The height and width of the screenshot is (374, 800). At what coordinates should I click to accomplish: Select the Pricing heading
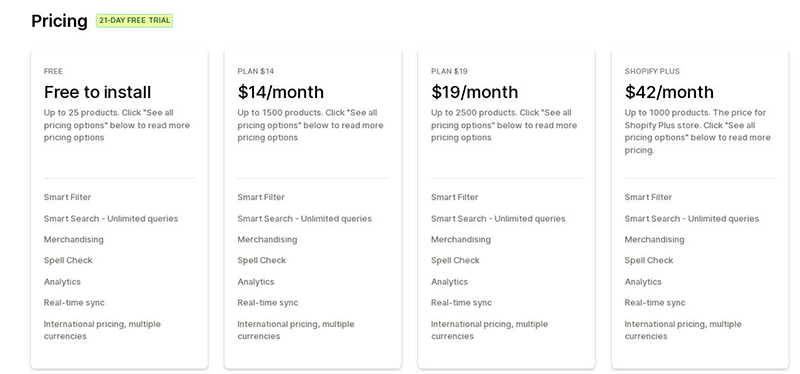[59, 21]
